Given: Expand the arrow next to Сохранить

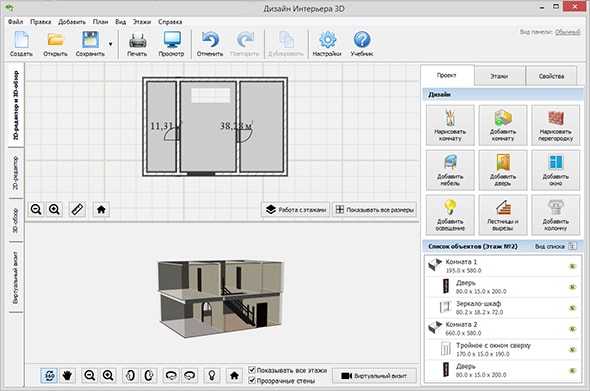Looking at the screenshot, I should (110, 44).
